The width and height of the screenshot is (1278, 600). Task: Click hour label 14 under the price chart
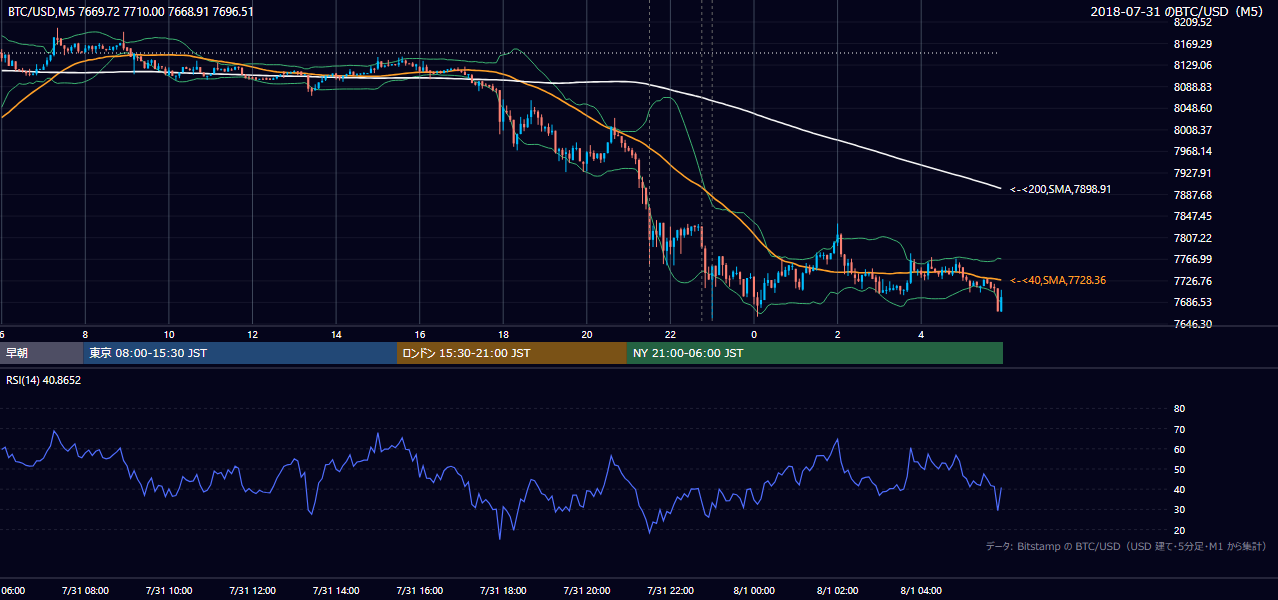[x=337, y=334]
